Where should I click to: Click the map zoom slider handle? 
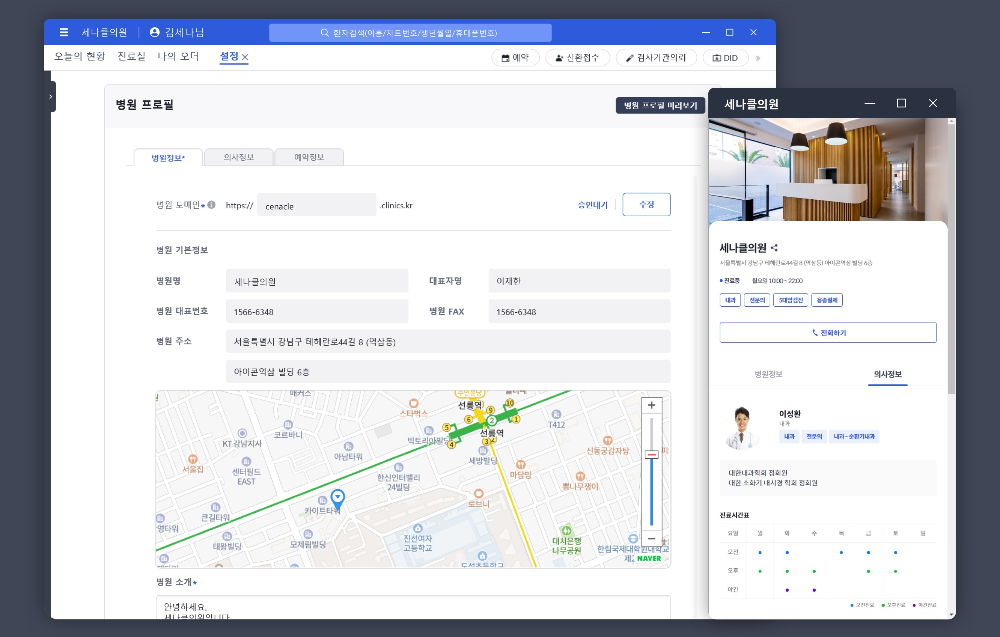pyautogui.click(x=651, y=455)
